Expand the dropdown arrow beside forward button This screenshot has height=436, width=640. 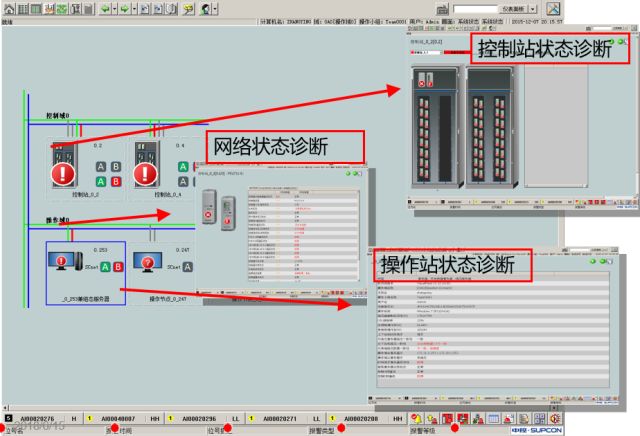[135, 8]
